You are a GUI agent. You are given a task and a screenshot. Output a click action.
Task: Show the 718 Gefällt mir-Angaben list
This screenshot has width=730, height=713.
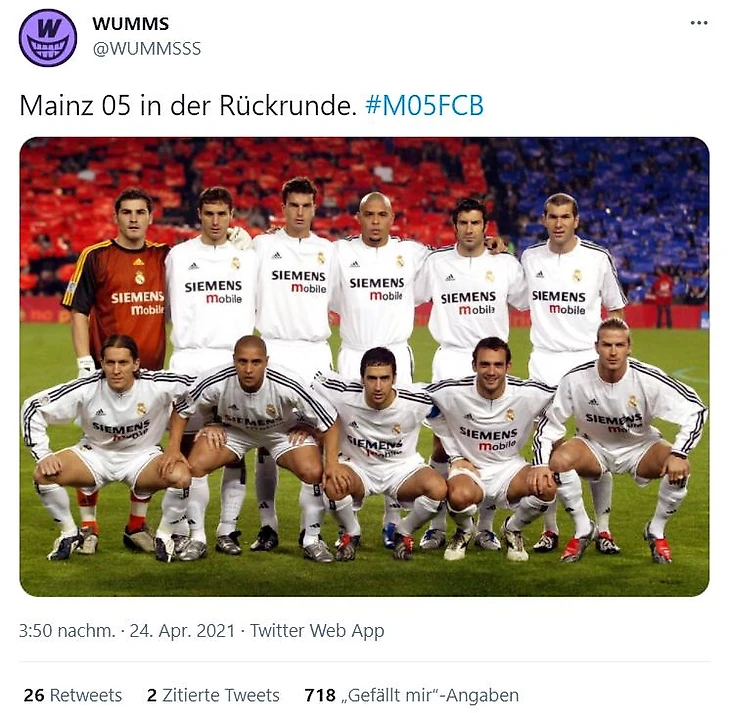[412, 695]
